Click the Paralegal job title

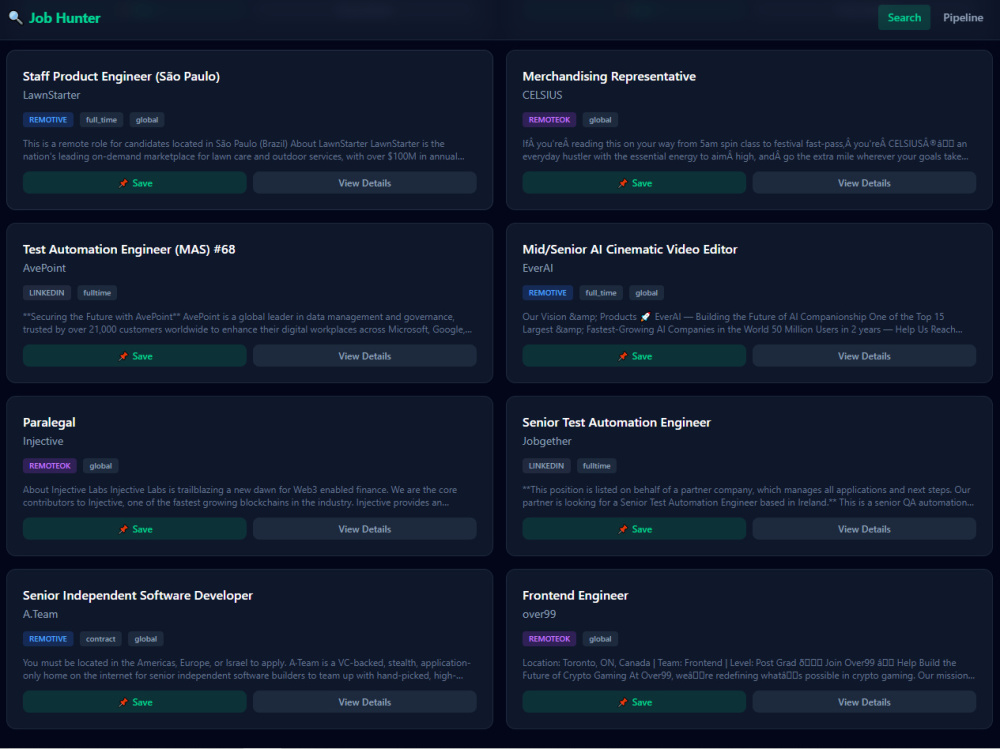[x=49, y=422]
